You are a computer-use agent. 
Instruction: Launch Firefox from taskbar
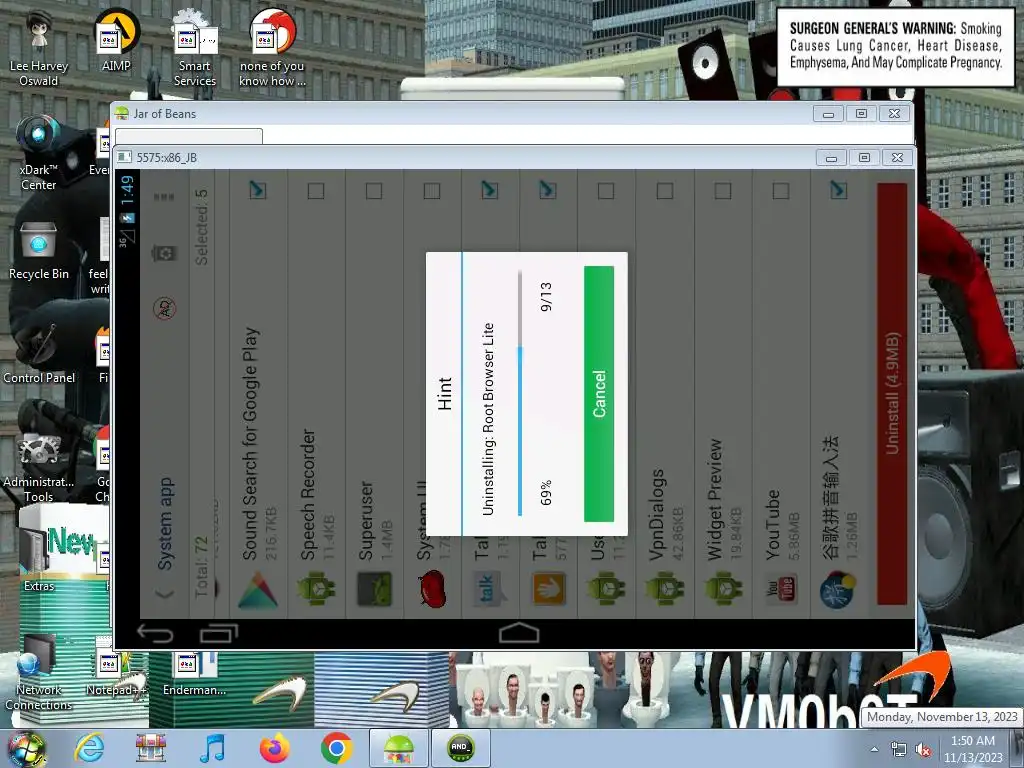[274, 748]
